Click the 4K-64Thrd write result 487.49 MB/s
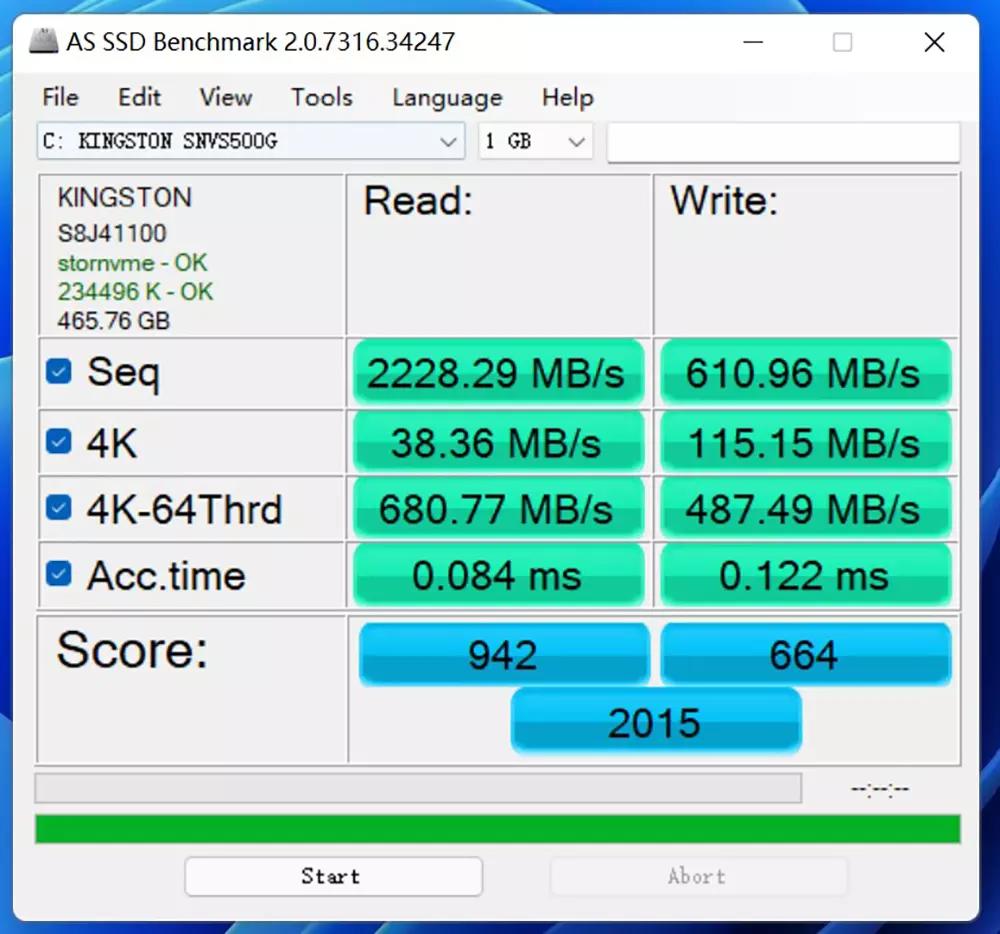This screenshot has width=1000, height=934. (805, 509)
